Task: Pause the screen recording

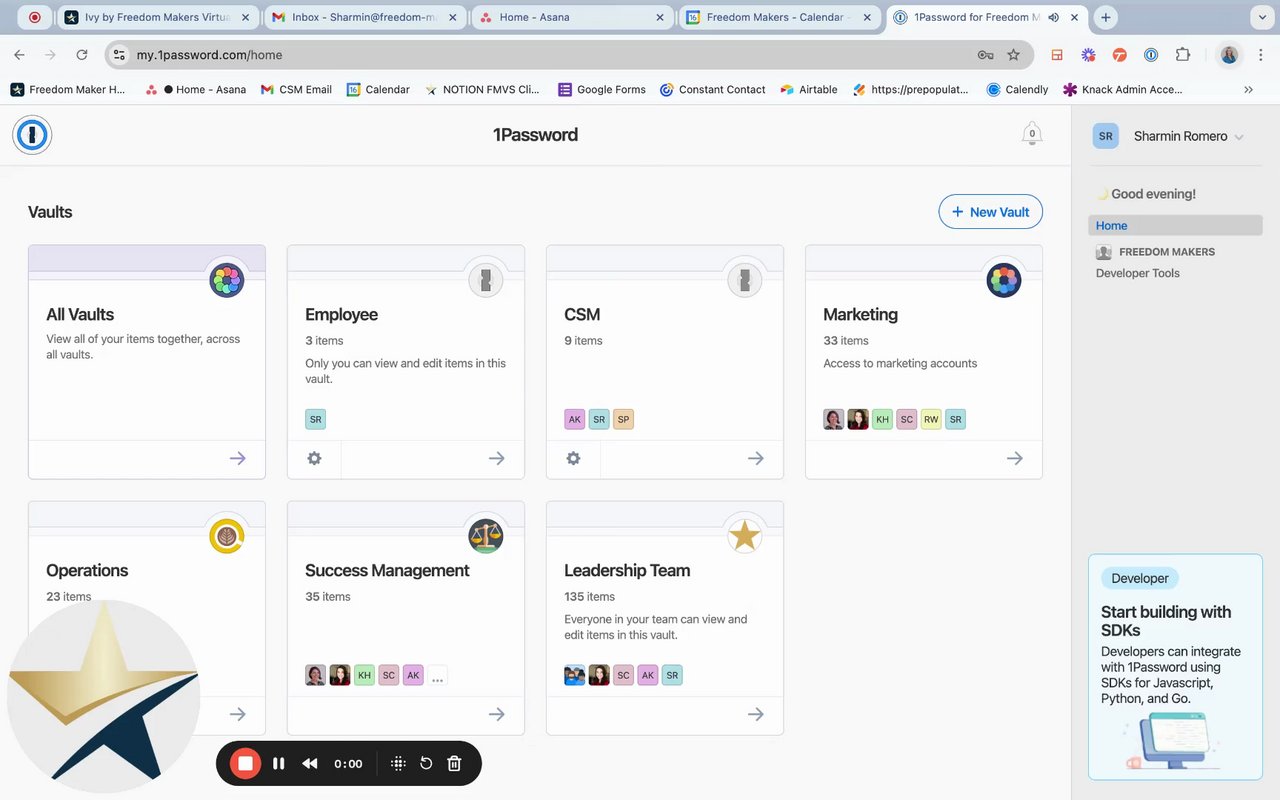Action: coord(279,763)
